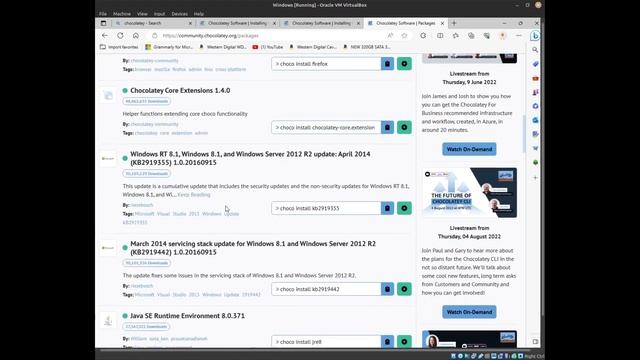Open the View menu in VirtualBox
Screen dimensions: 640x360
[x=142, y=14]
